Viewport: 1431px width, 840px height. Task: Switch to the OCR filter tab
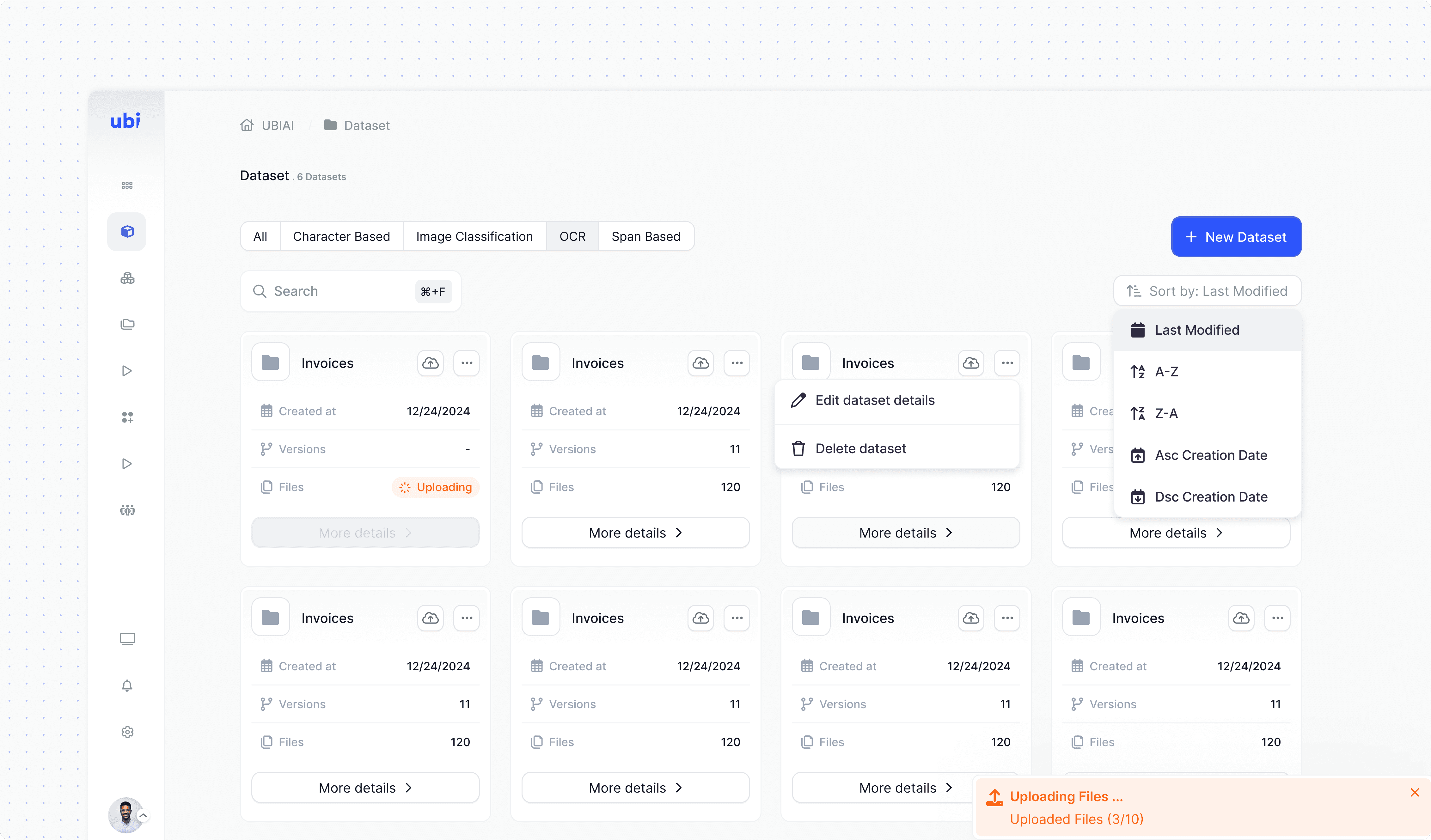pyautogui.click(x=572, y=237)
